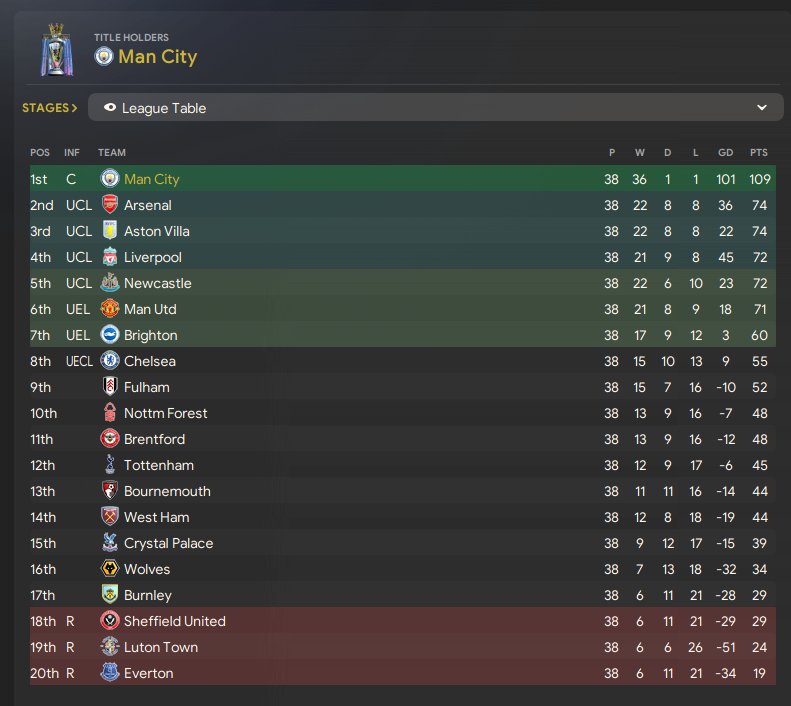The height and width of the screenshot is (706, 791).
Task: Open the Man City title holders link
Action: point(157,56)
